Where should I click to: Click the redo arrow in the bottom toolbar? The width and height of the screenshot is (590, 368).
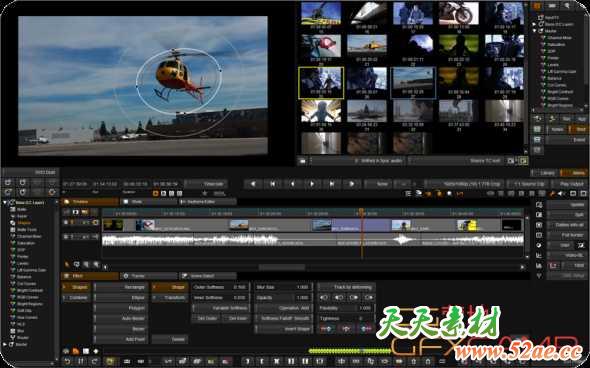click(94, 361)
